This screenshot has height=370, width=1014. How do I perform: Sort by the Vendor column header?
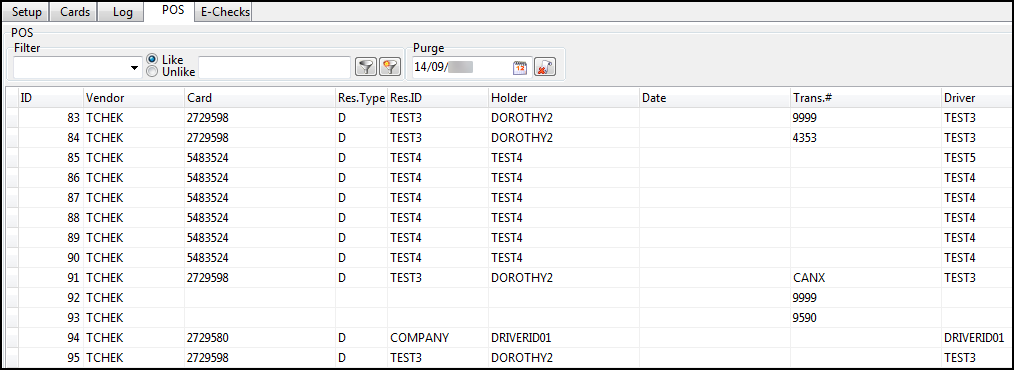[134, 98]
